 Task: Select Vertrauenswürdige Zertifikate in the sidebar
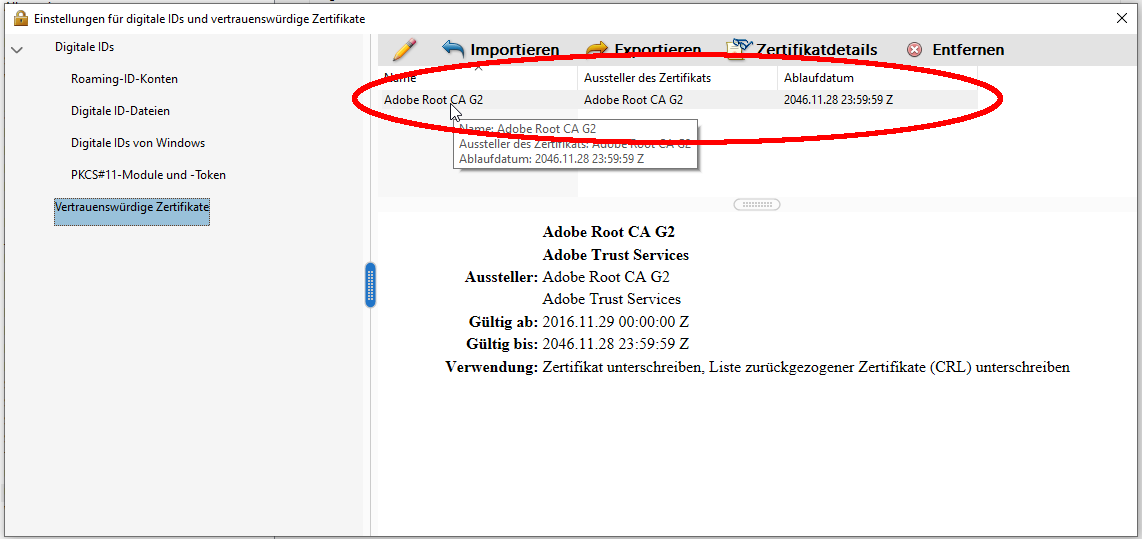(131, 207)
